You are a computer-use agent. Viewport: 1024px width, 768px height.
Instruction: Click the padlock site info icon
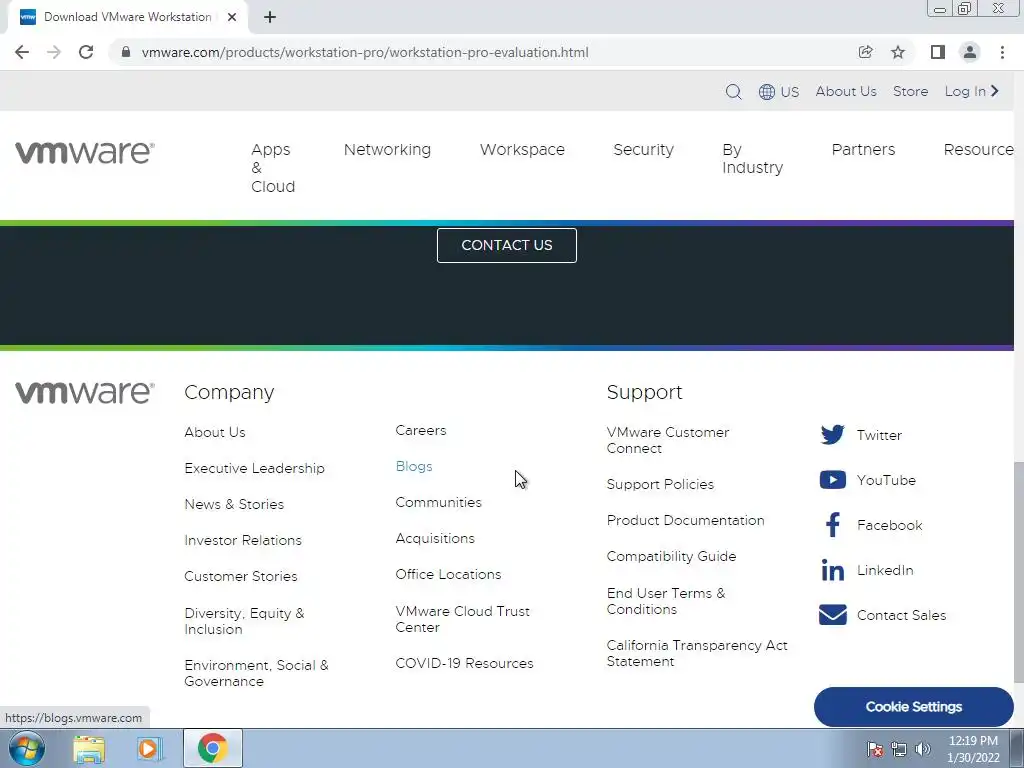(x=126, y=52)
